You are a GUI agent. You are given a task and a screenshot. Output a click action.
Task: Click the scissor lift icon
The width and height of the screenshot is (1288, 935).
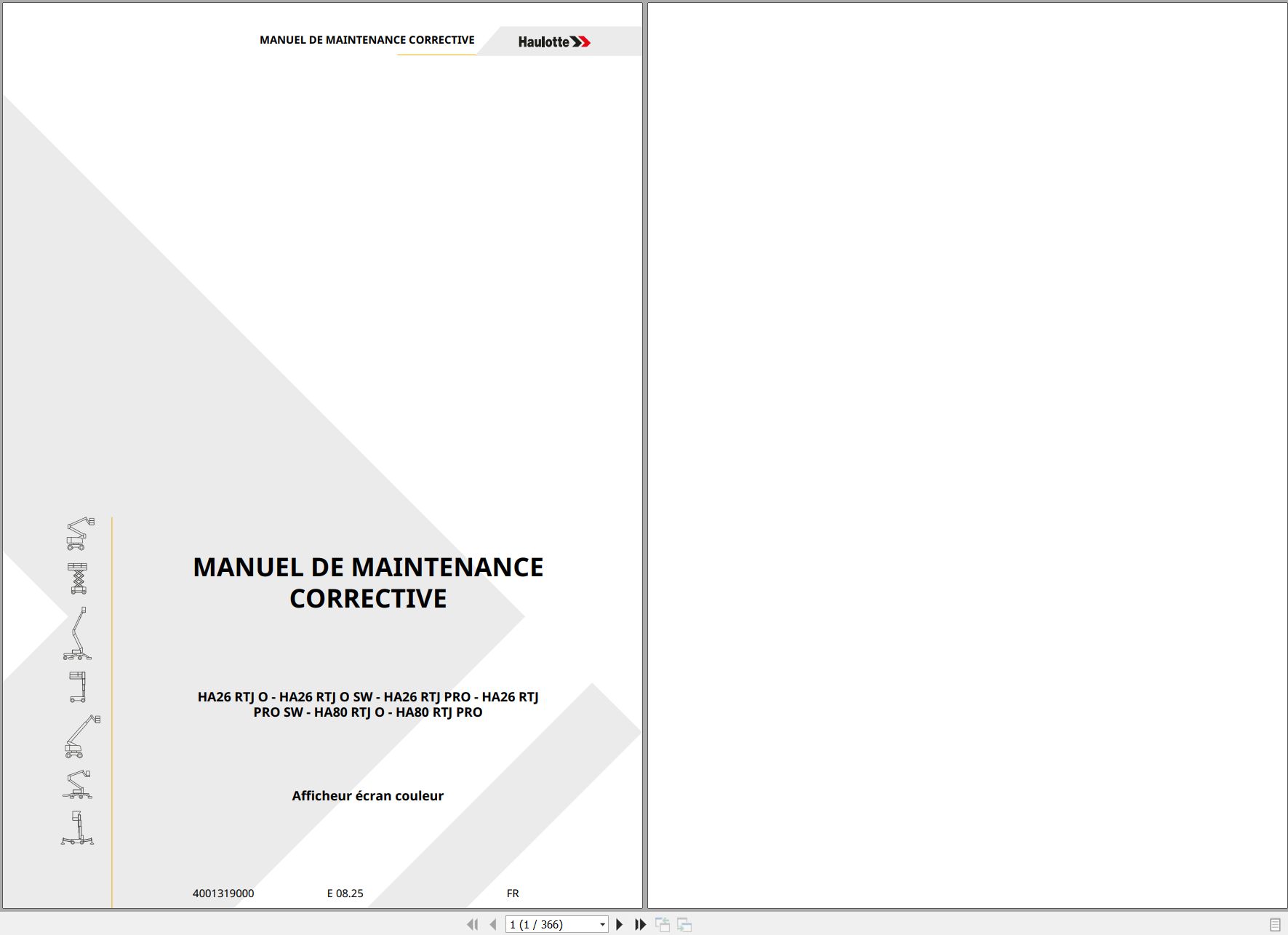coord(78,578)
